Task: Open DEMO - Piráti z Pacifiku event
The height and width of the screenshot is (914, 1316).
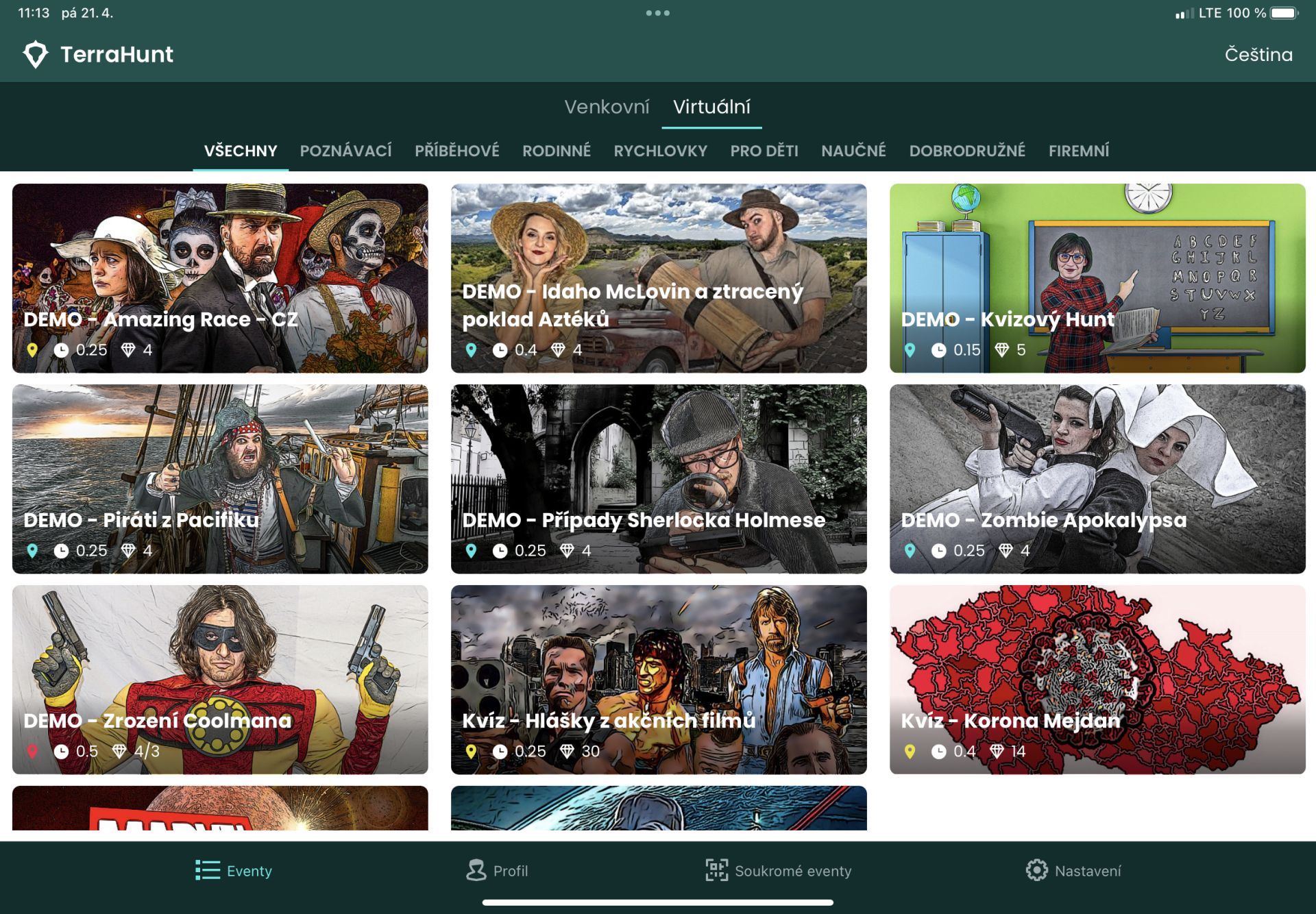Action: (x=220, y=479)
